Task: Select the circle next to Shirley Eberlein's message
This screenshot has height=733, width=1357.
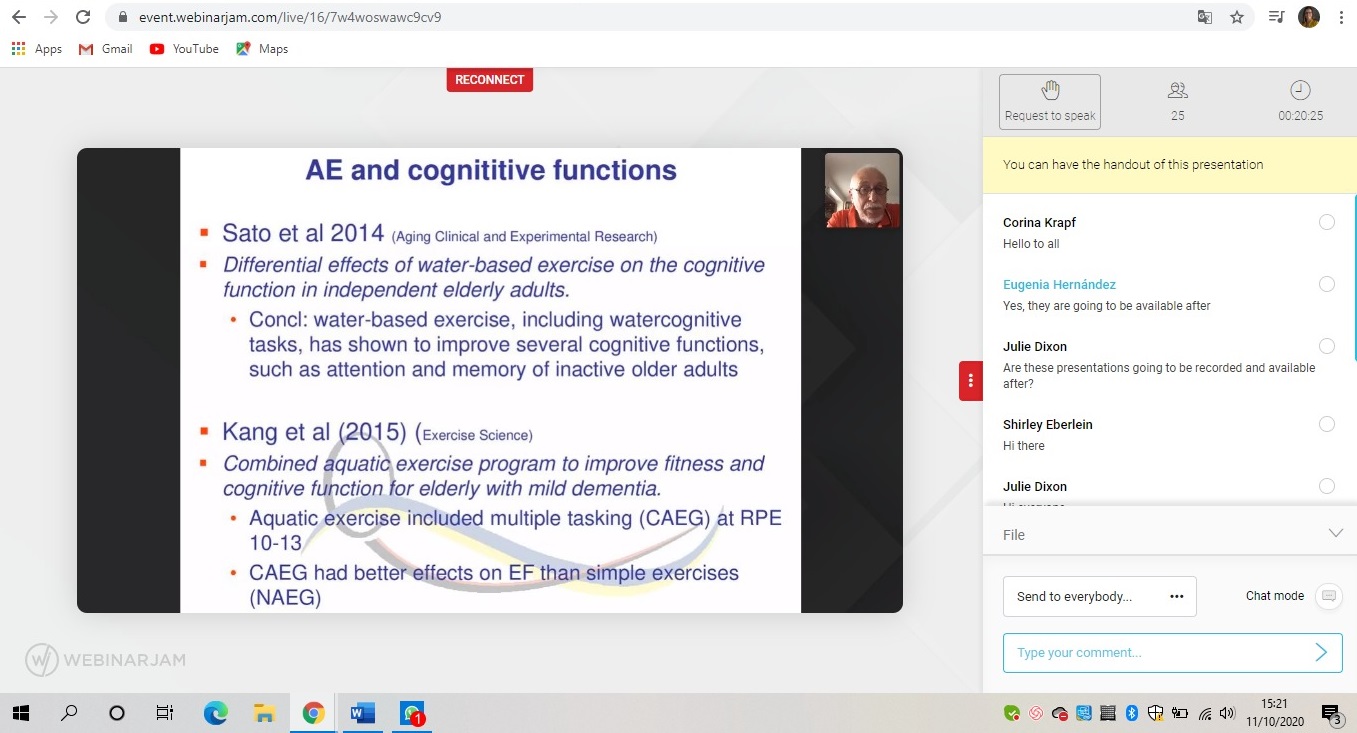Action: click(x=1327, y=424)
